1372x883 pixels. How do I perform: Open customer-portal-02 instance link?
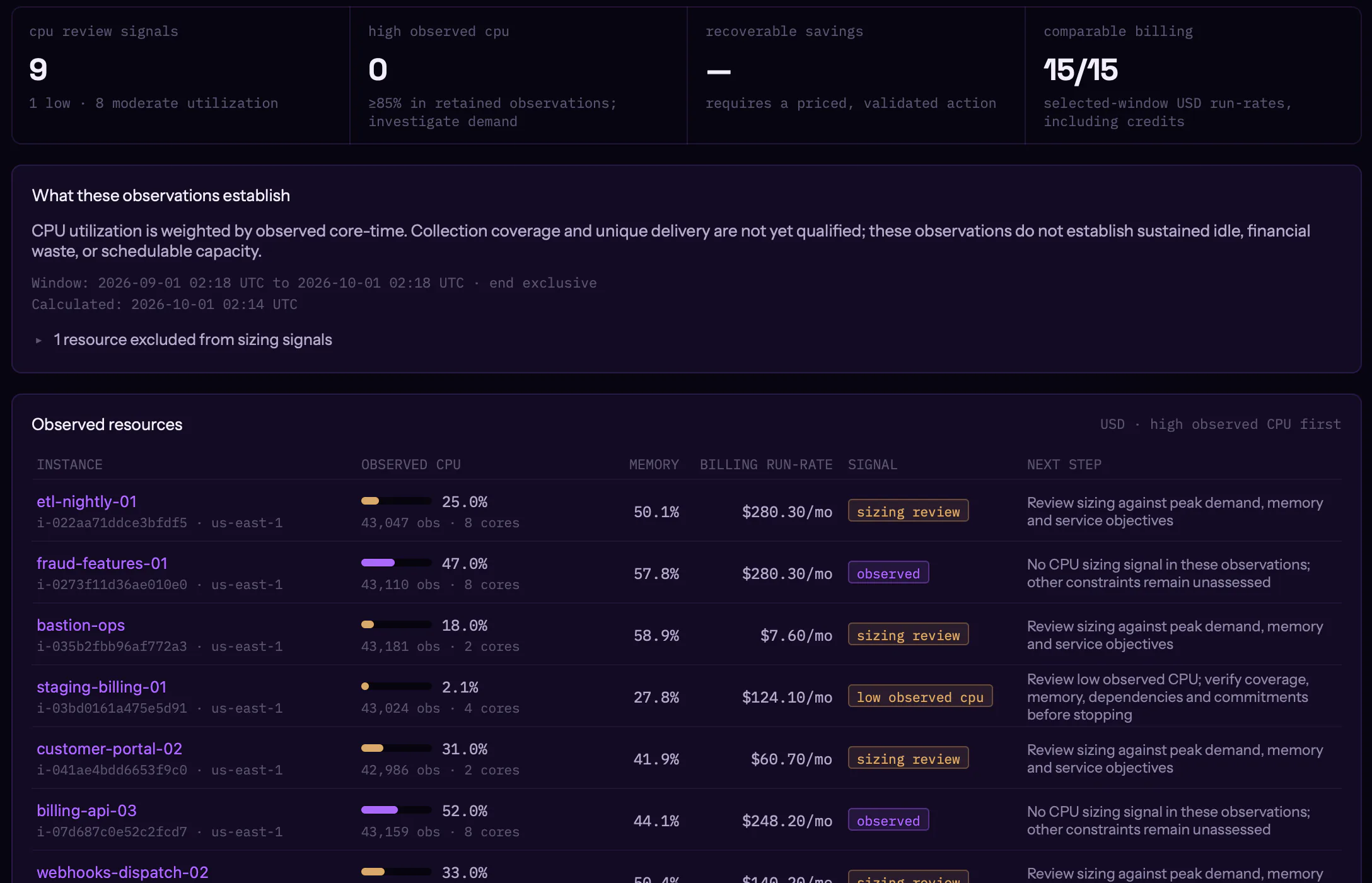(109, 749)
